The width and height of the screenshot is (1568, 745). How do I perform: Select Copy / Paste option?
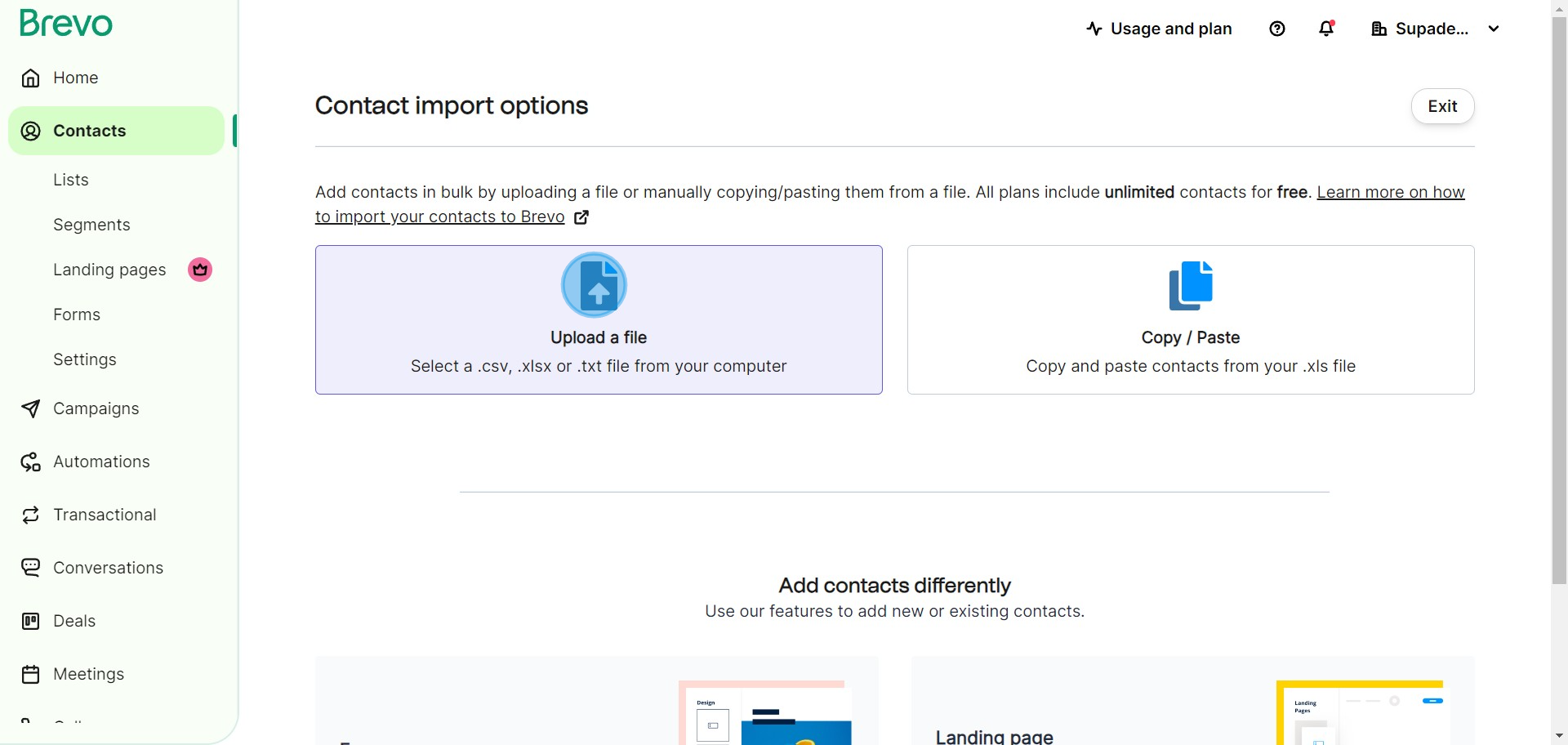(x=1191, y=319)
